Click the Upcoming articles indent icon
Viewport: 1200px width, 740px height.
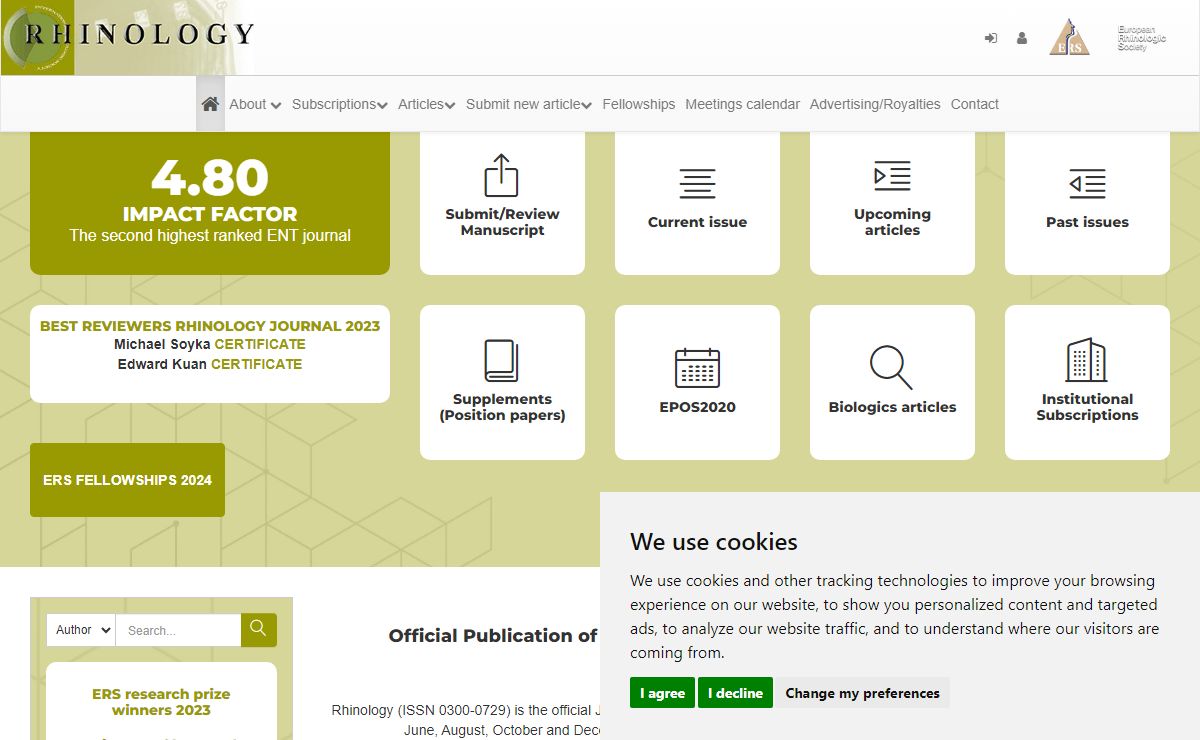click(x=892, y=176)
